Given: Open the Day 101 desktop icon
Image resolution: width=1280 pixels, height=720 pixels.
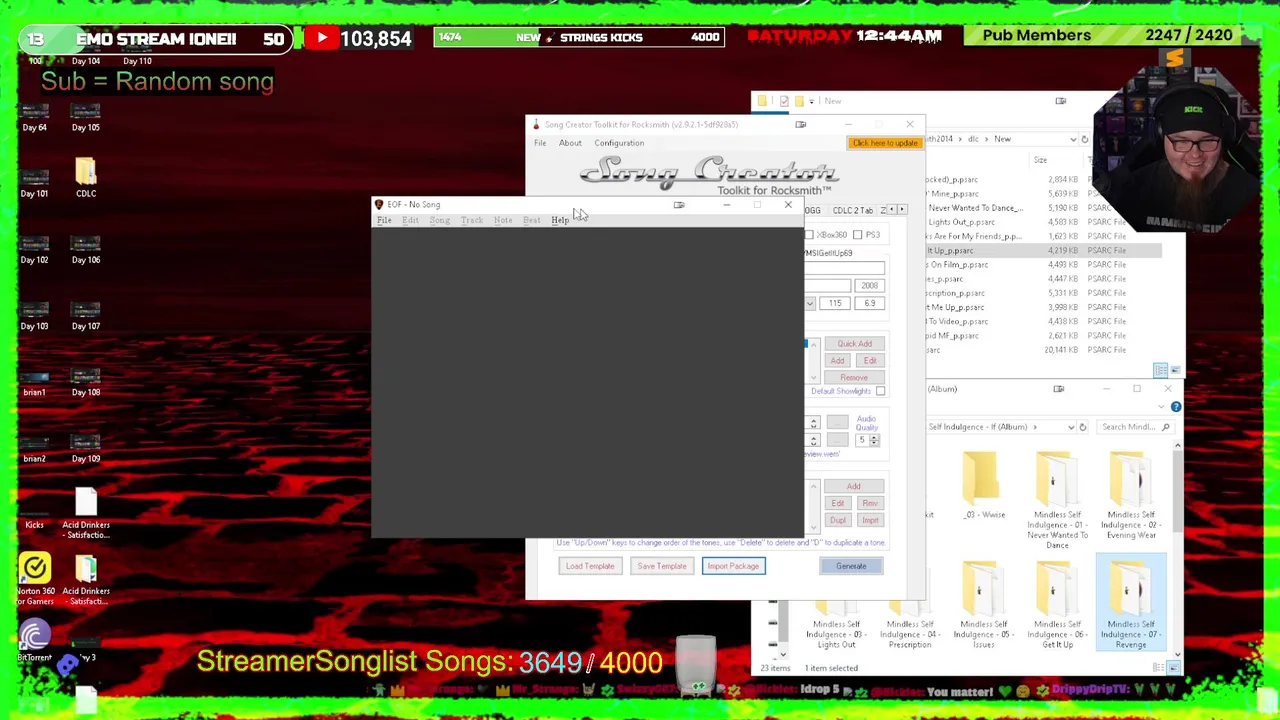Looking at the screenshot, I should tap(34, 181).
